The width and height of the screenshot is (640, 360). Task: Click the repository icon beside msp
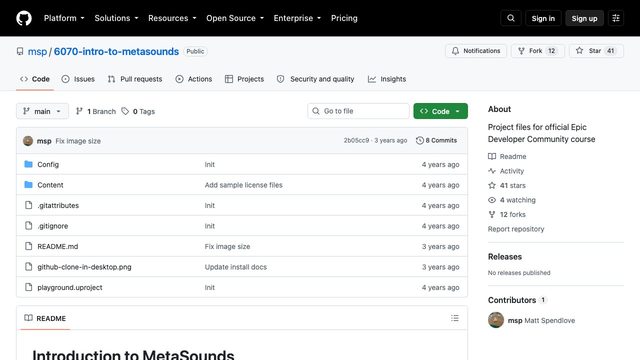(x=20, y=51)
